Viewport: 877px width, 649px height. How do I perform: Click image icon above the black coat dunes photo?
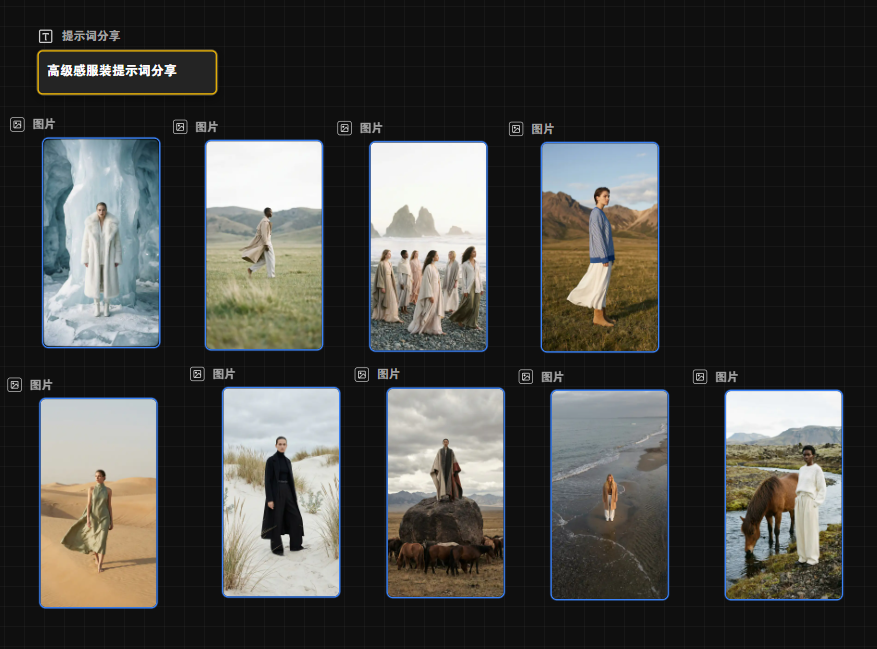(x=197, y=374)
